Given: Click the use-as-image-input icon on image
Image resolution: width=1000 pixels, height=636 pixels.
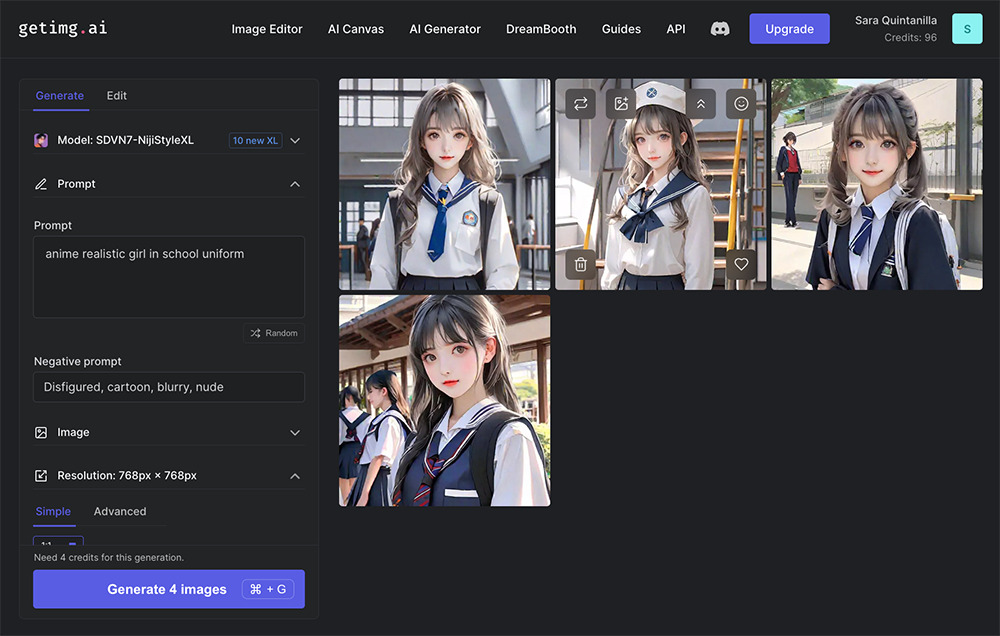Looking at the screenshot, I should pos(621,103).
